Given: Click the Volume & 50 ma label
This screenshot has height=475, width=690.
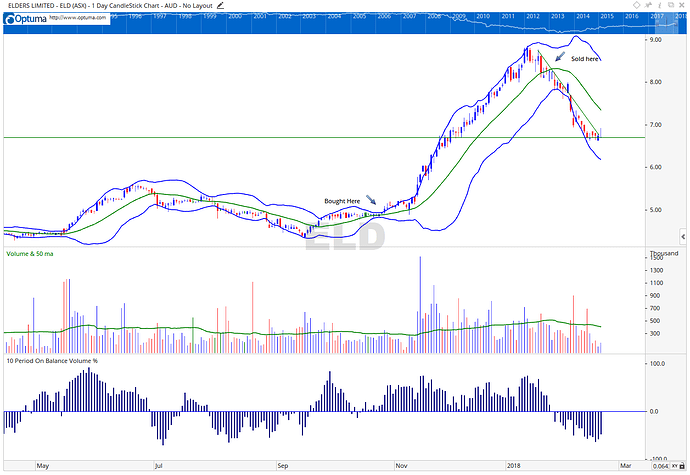Looking at the screenshot, I should click(30, 254).
